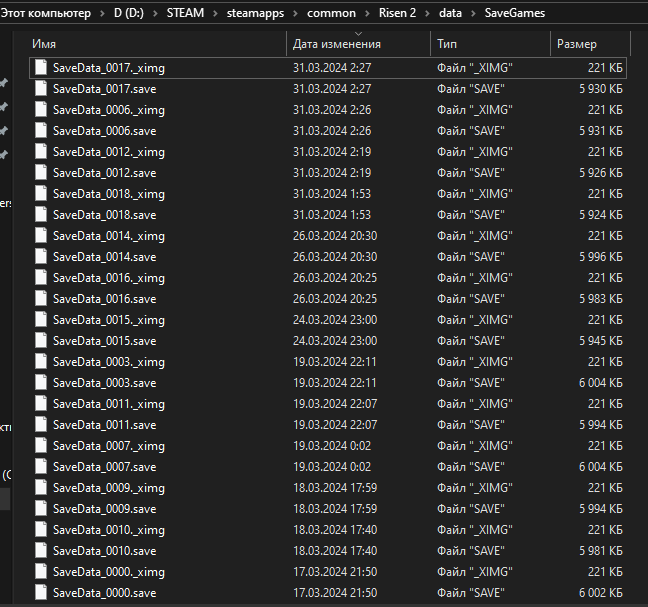Viewport: 648px width, 607px height.
Task: Click the SaveData_0007.save file icon
Action: tap(41, 467)
